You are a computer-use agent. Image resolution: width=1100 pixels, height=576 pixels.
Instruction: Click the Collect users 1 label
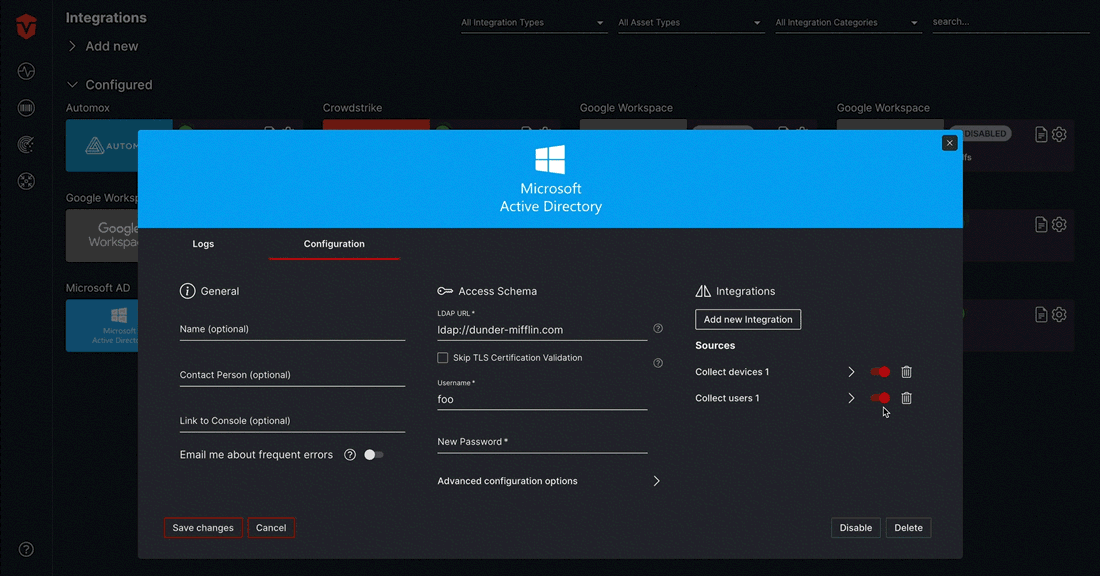click(x=727, y=398)
